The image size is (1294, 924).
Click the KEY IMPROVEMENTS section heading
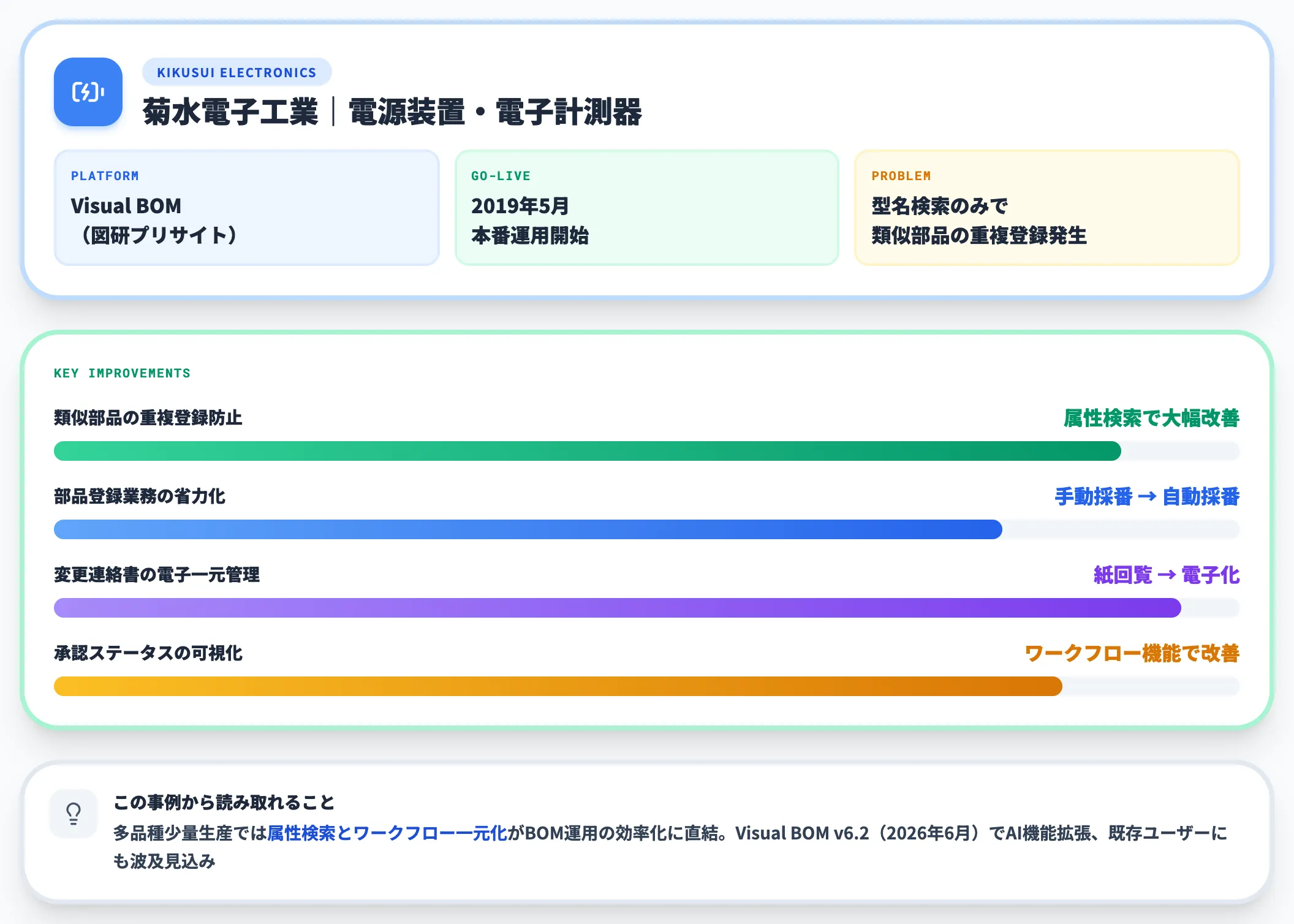[x=122, y=373]
